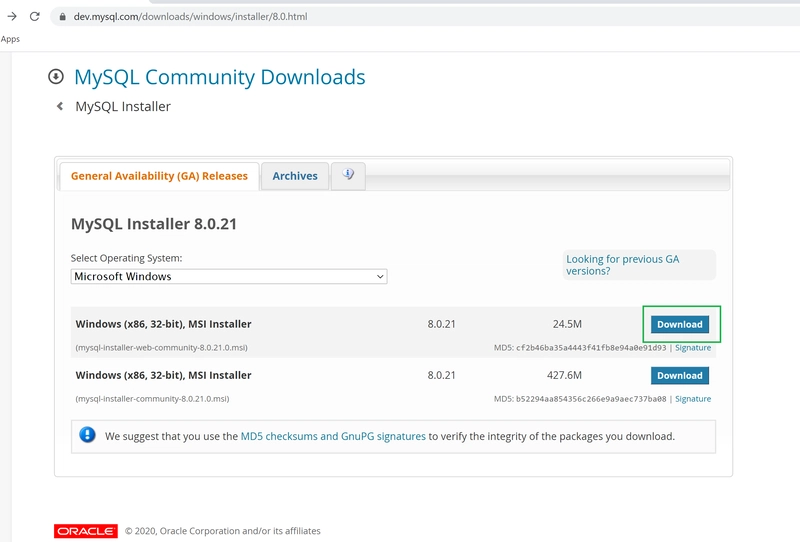Follow the Looking for previous GA versions link

[x=622, y=265]
